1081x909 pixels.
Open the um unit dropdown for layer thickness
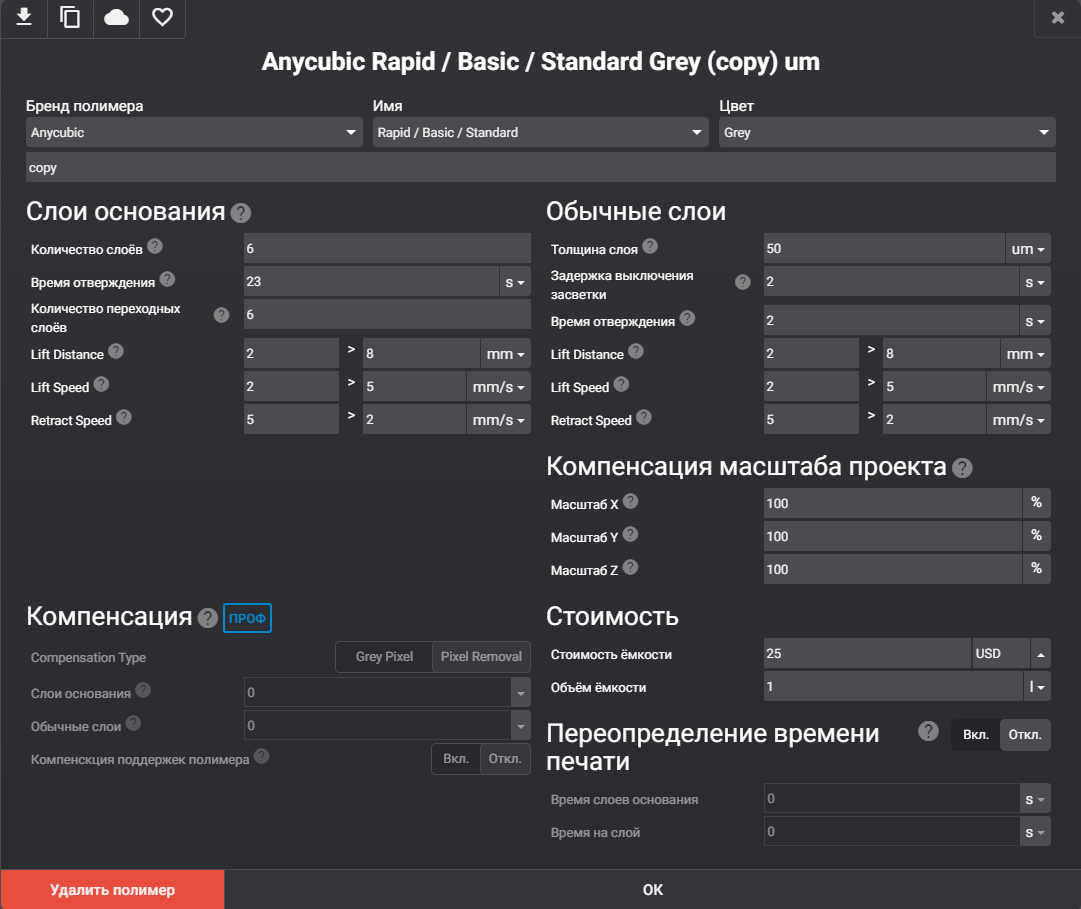(x=1028, y=249)
